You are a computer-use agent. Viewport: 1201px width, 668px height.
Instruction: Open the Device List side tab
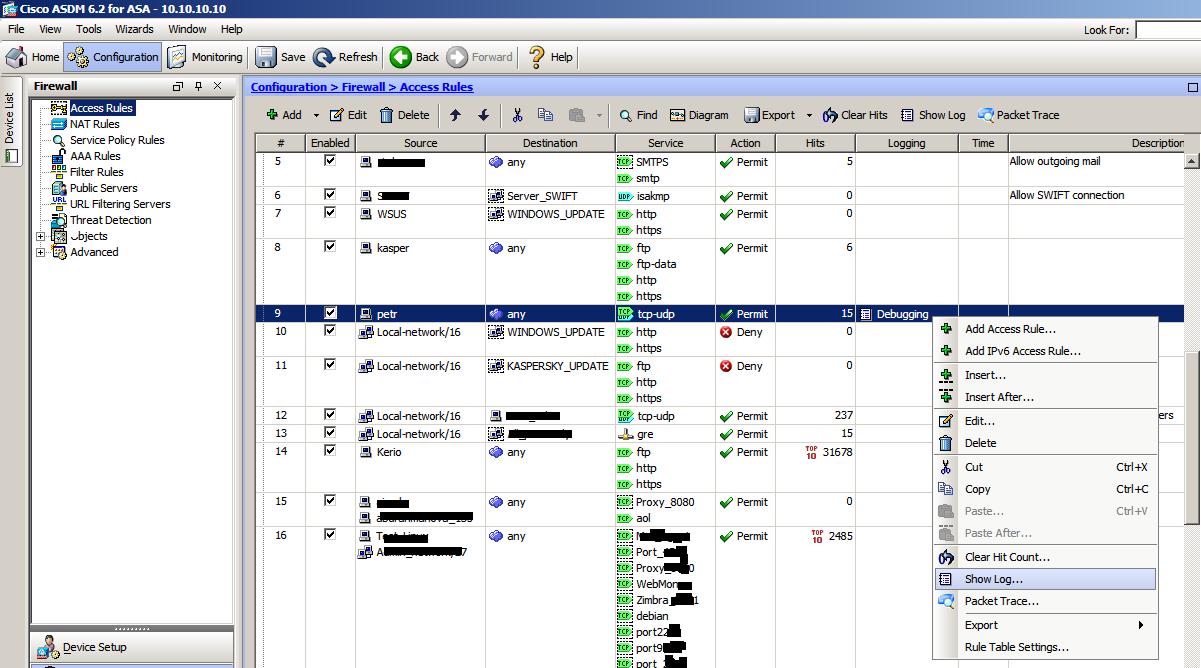coord(10,120)
